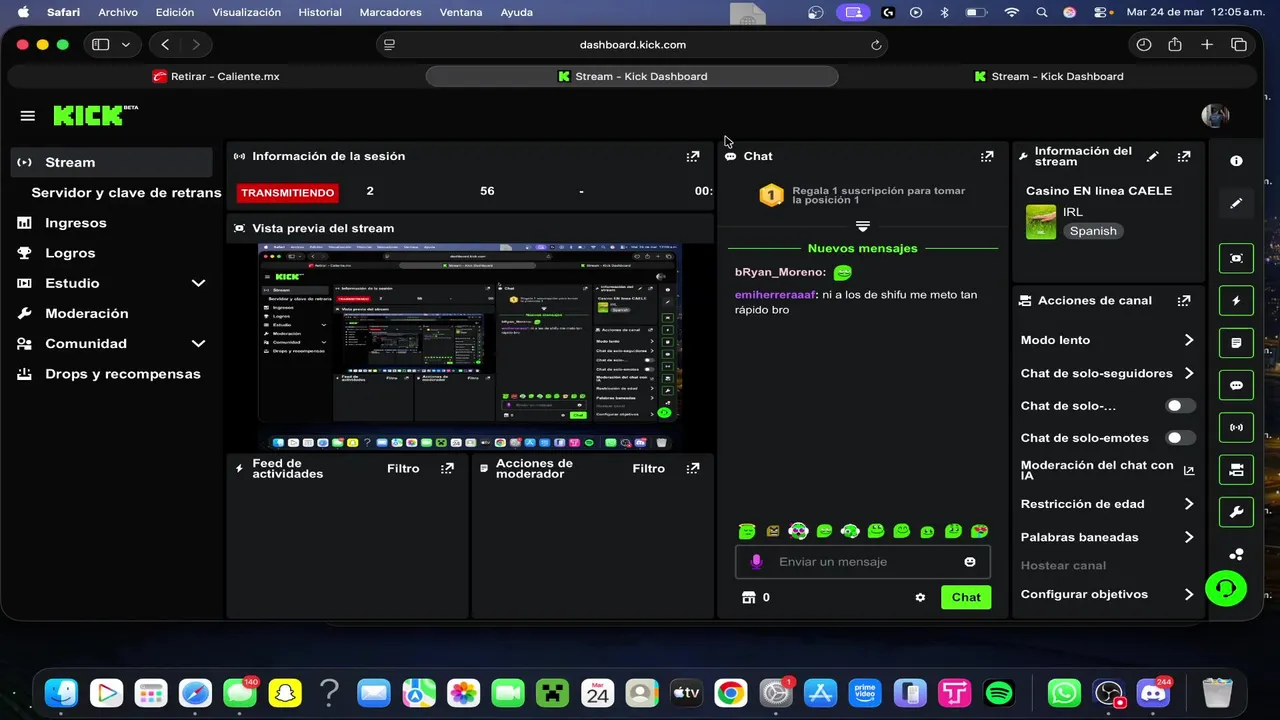This screenshot has height=720, width=1280.
Task: Toggle chat bubble widget icon in right rail
Action: coord(1236,385)
